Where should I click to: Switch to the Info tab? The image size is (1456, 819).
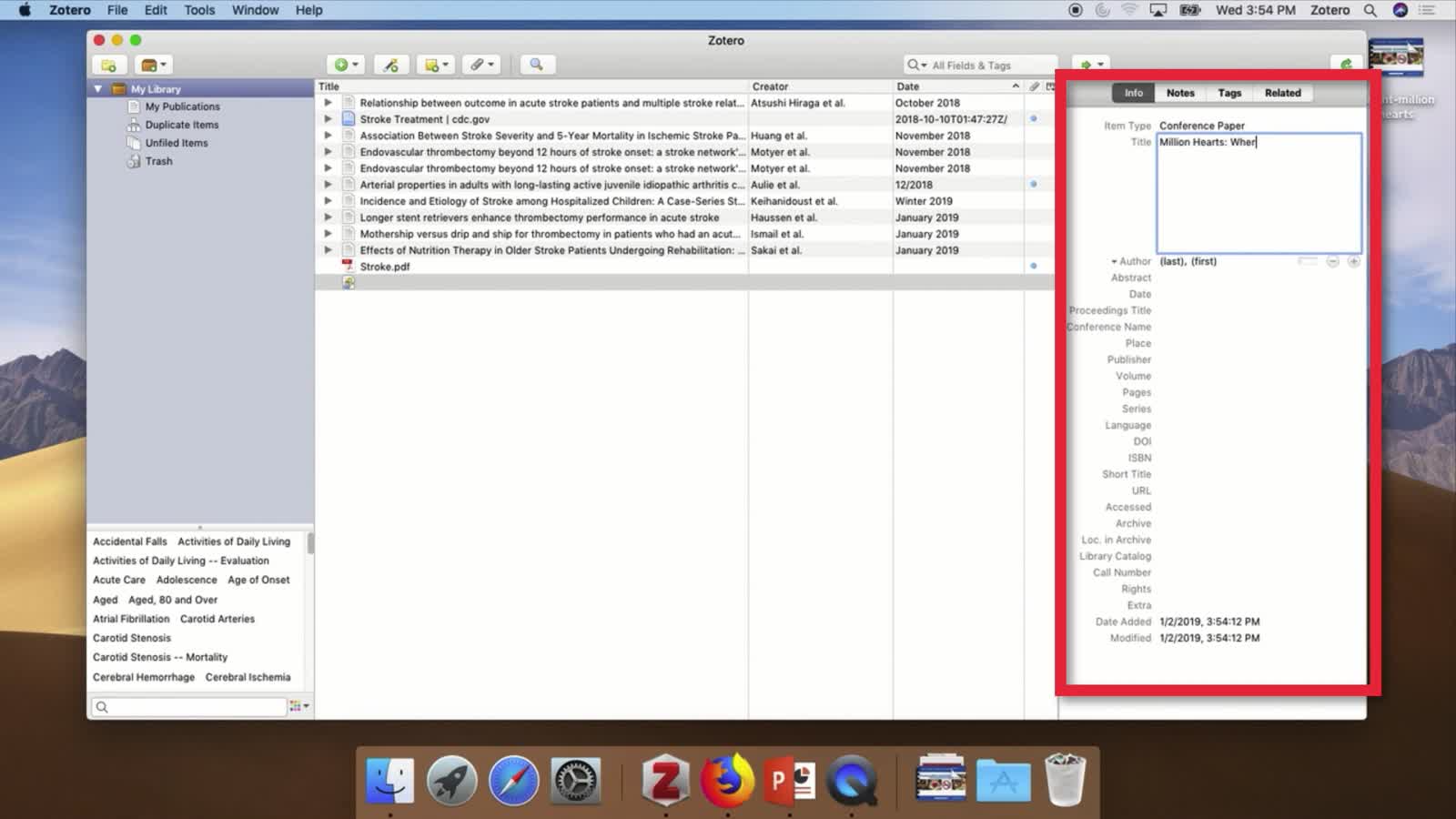(x=1133, y=93)
